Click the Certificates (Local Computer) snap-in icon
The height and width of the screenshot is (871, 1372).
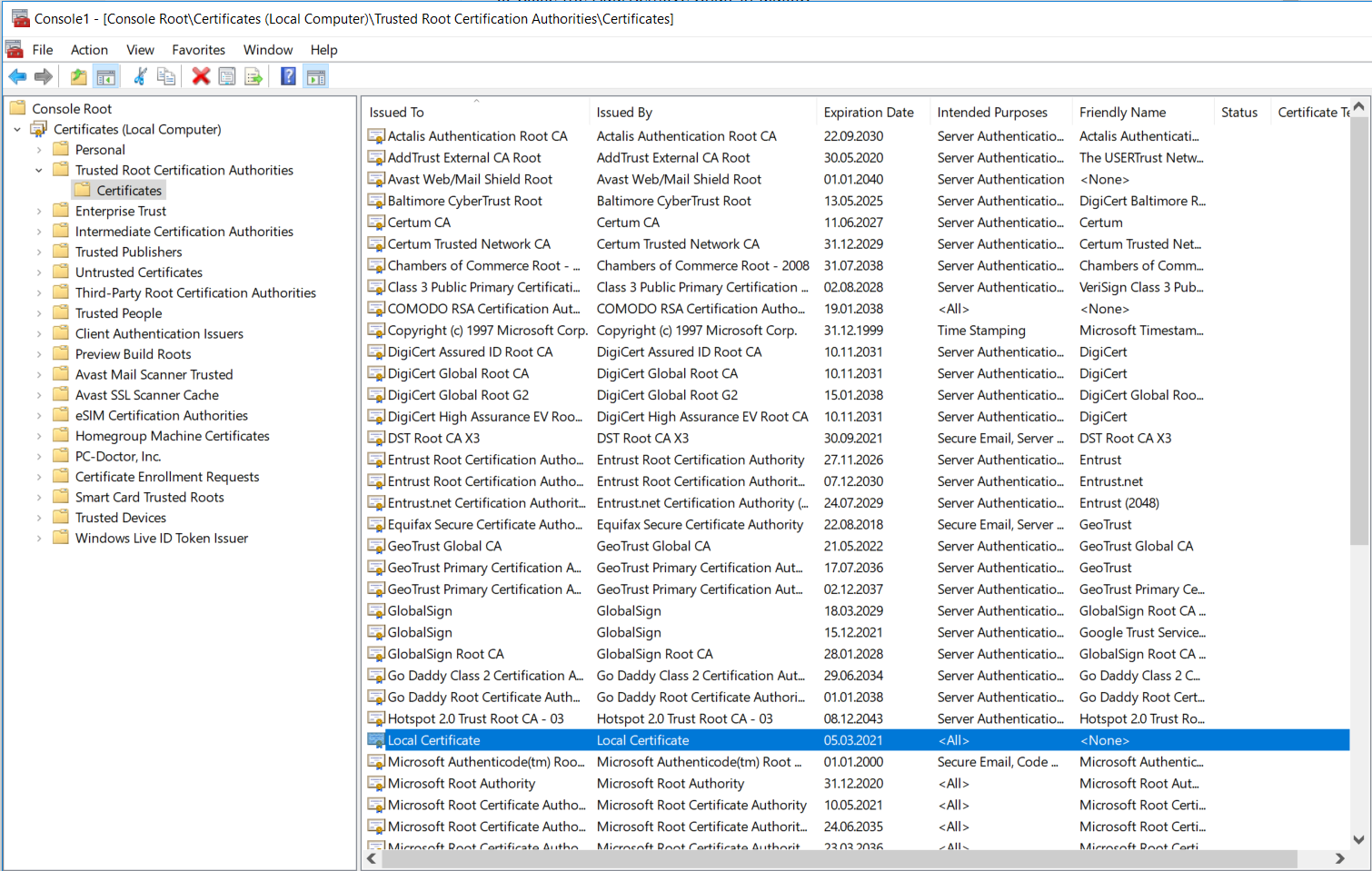click(x=39, y=129)
